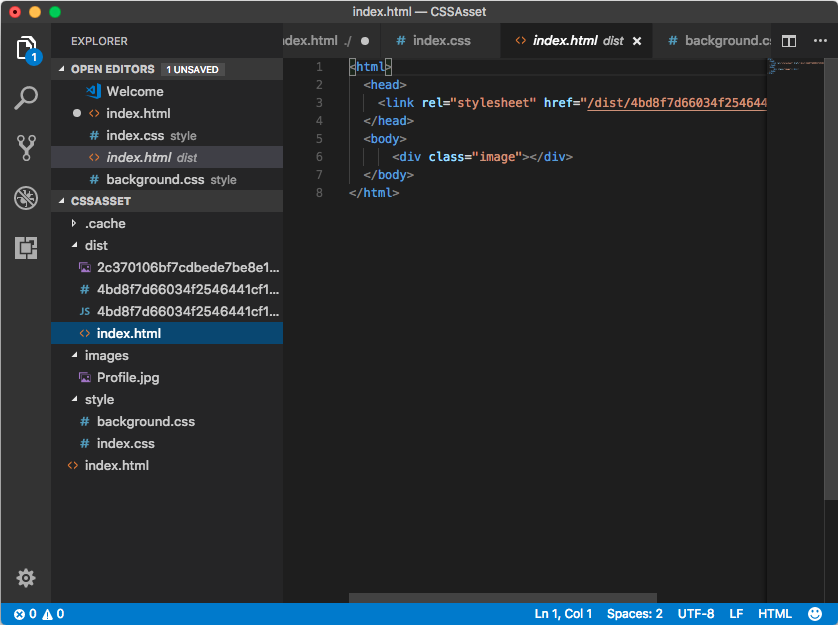Open the 4bd8f7d66034f2546441cf1 CSS file
Screen dimensions: 838x625
pos(167,289)
